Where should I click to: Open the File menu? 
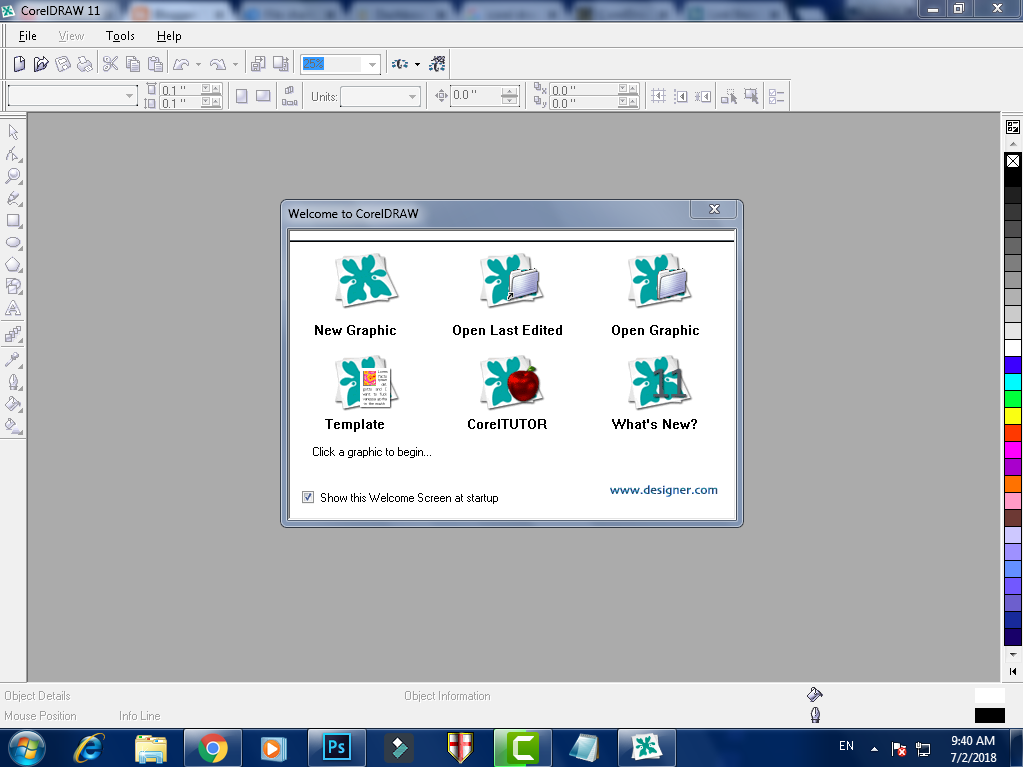pyautogui.click(x=27, y=36)
